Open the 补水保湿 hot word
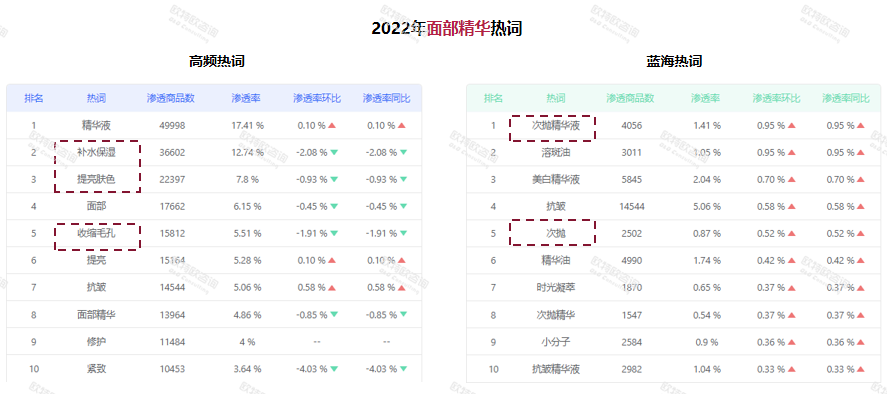 [96, 152]
